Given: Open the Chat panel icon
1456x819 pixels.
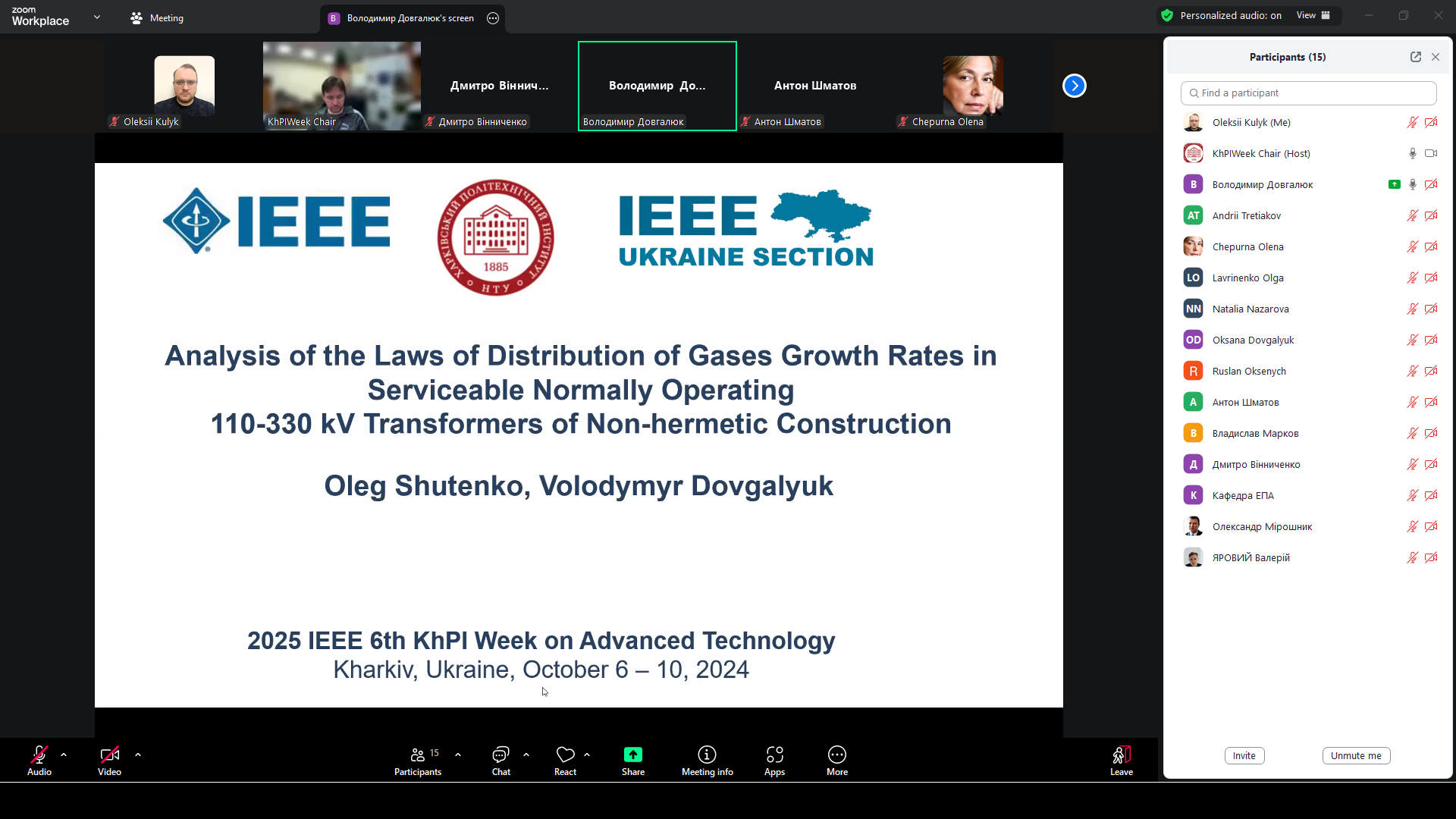Looking at the screenshot, I should click(x=500, y=755).
